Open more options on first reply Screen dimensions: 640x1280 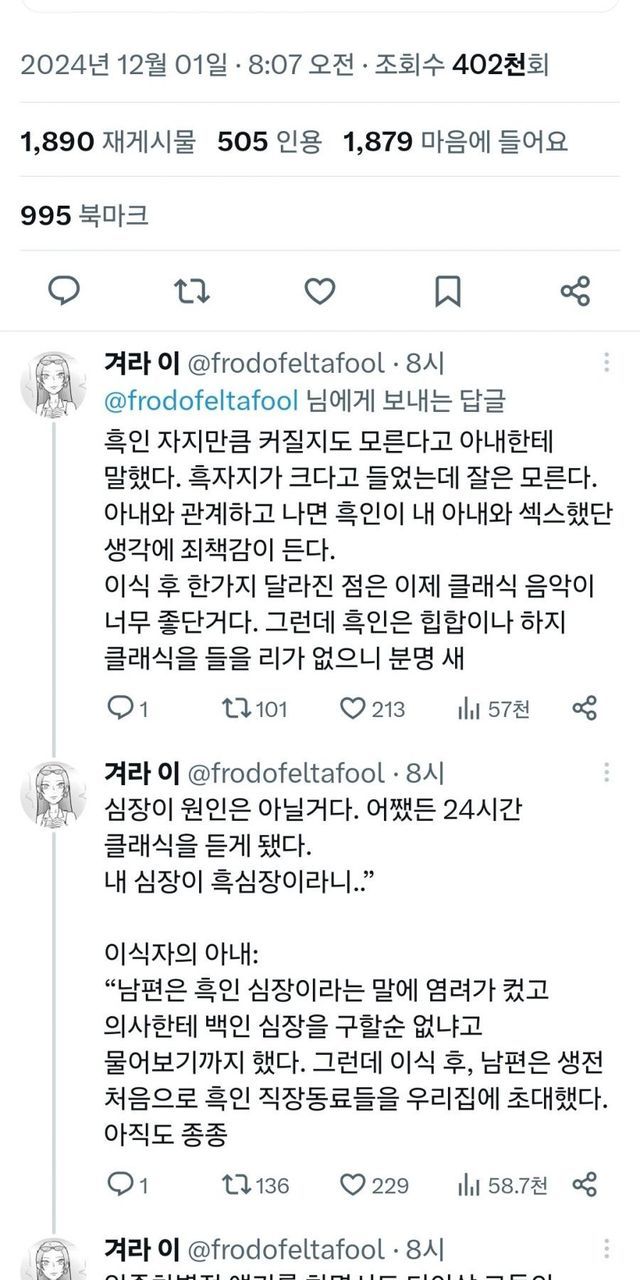coord(607,362)
